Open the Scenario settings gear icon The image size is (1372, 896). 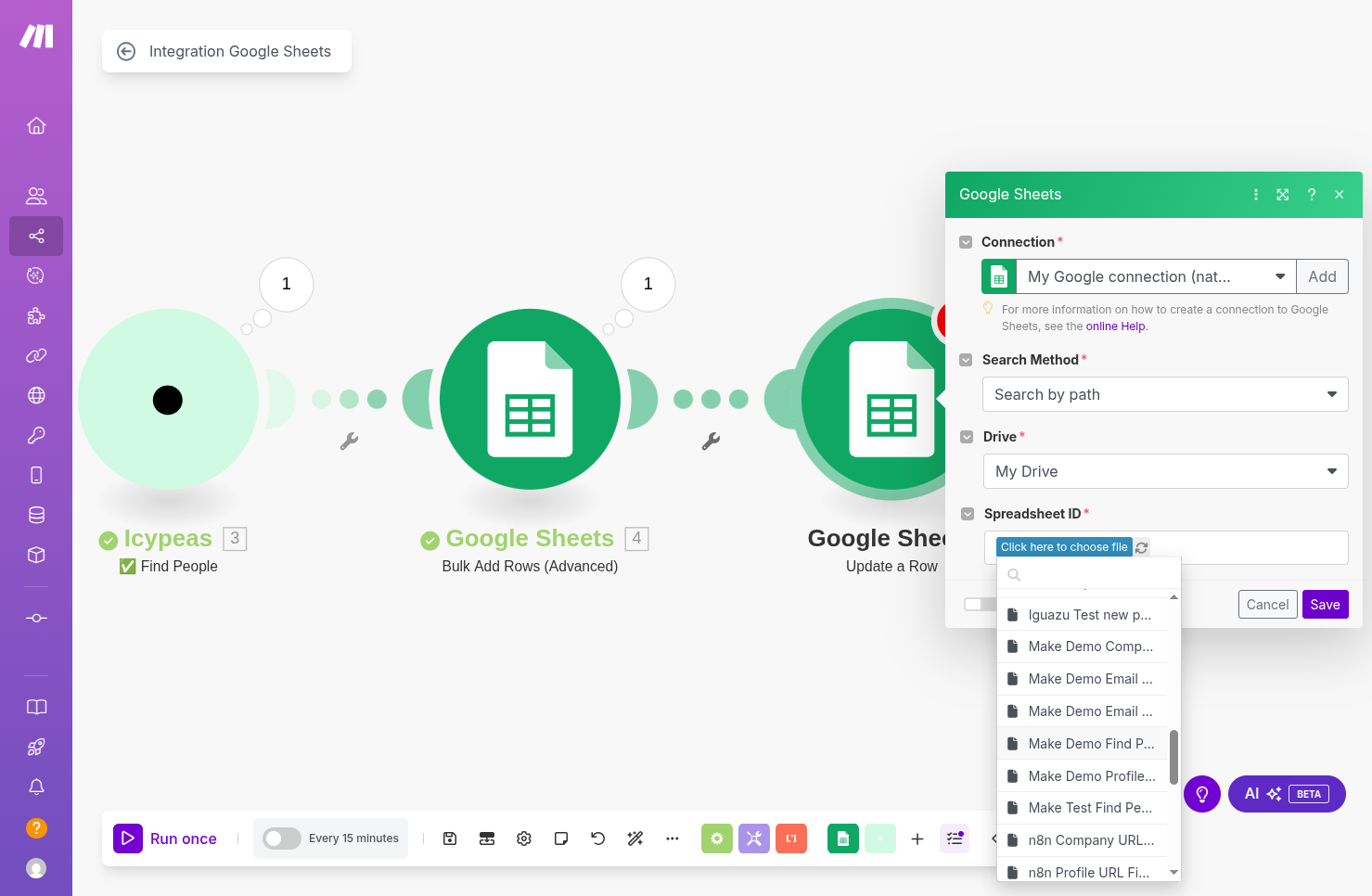[x=524, y=838]
